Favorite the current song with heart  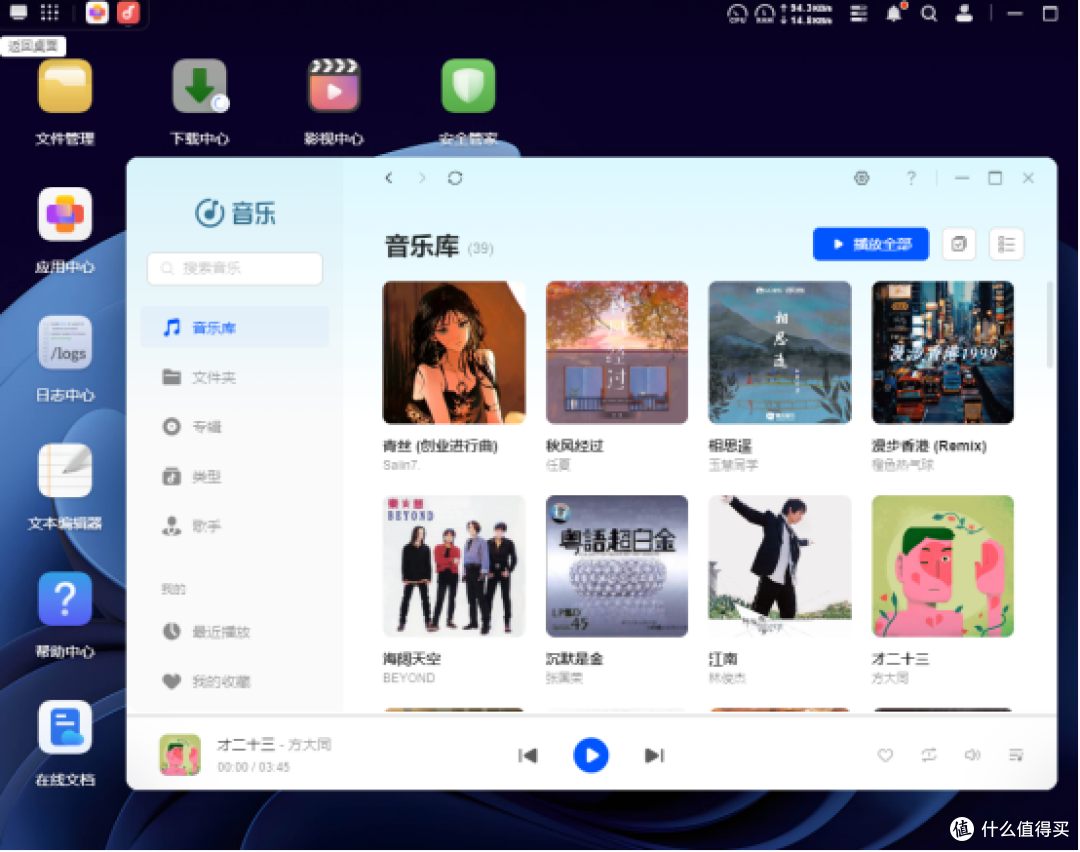click(886, 756)
